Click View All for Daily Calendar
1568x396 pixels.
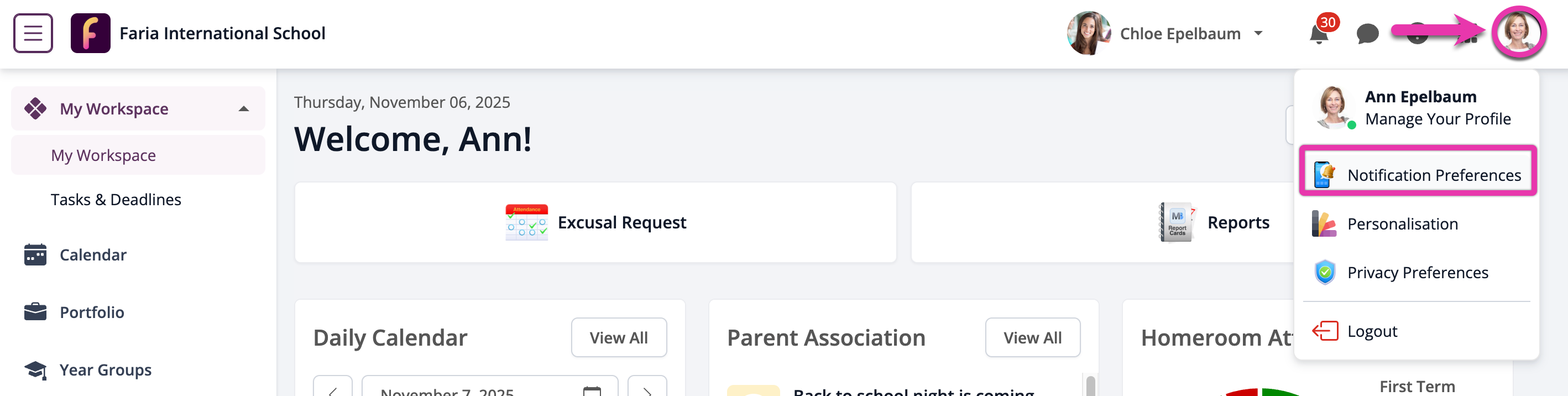pyautogui.click(x=619, y=337)
